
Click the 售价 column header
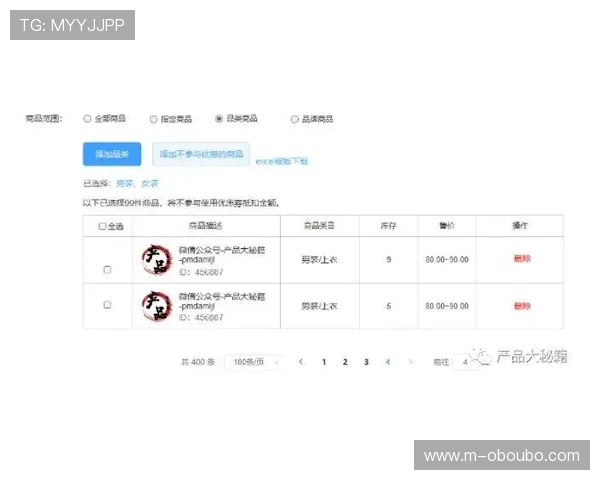tap(447, 226)
